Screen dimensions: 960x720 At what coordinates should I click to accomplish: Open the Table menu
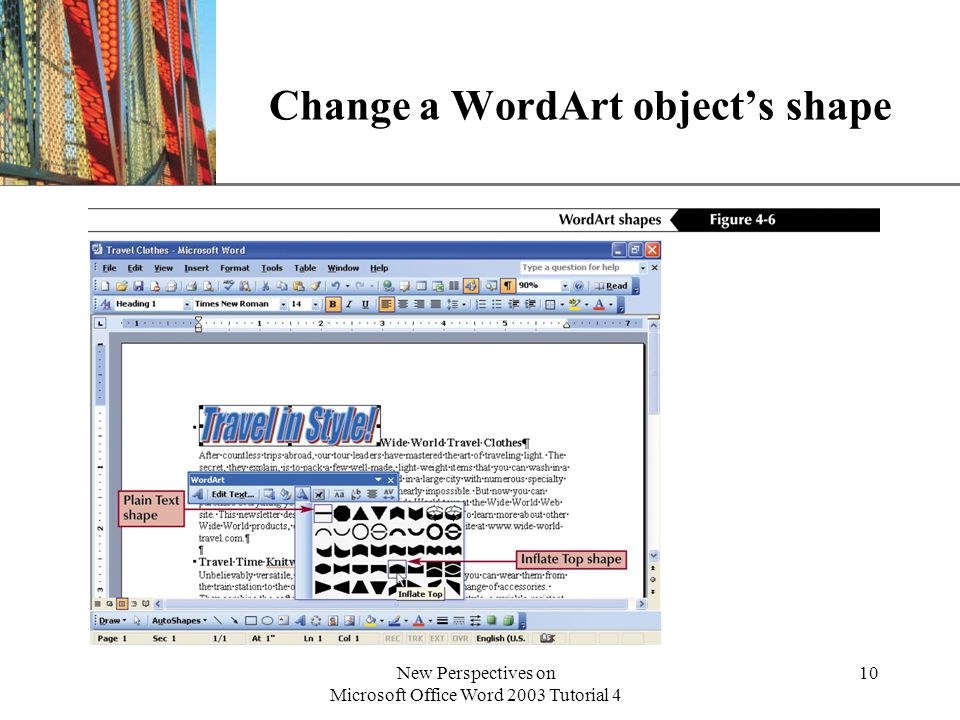coord(305,268)
